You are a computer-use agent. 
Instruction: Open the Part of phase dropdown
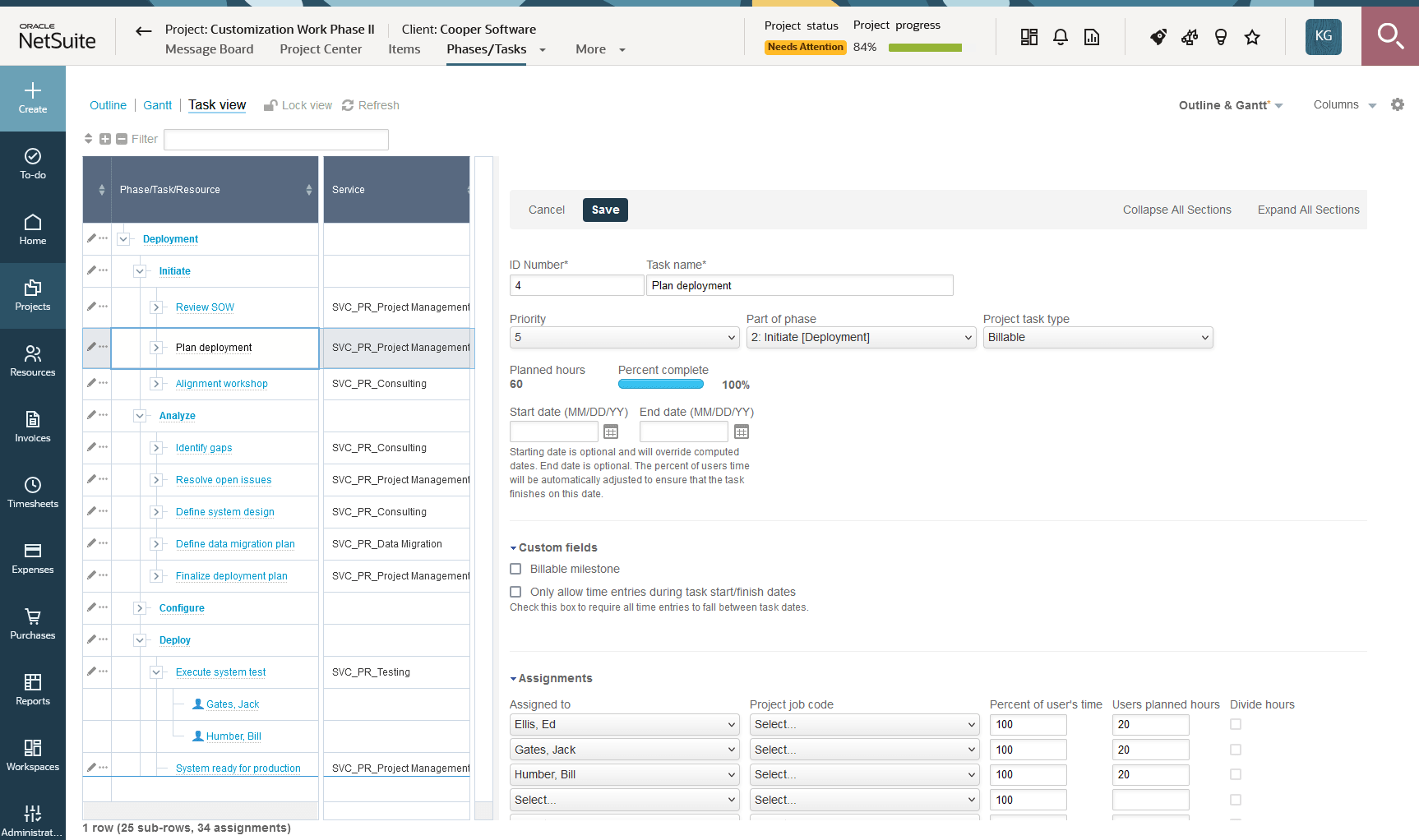coord(862,338)
